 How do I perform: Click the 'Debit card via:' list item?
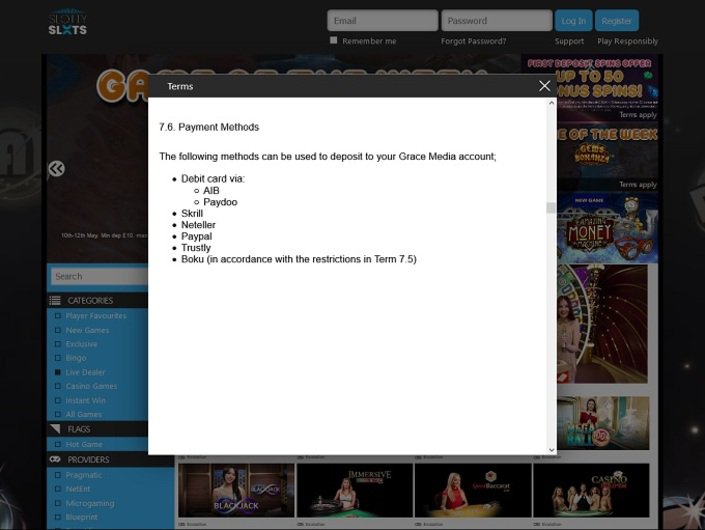213,179
